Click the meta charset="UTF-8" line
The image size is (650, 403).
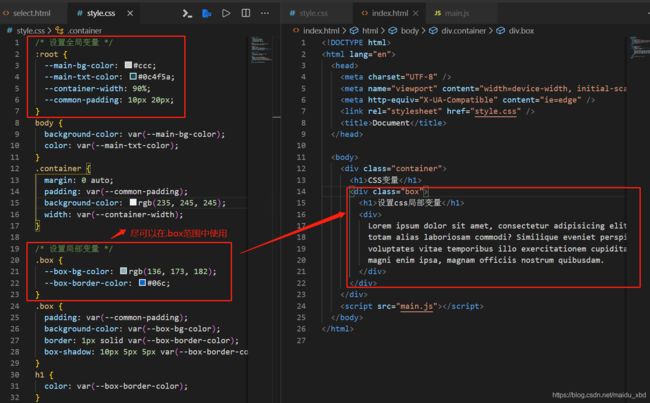396,77
